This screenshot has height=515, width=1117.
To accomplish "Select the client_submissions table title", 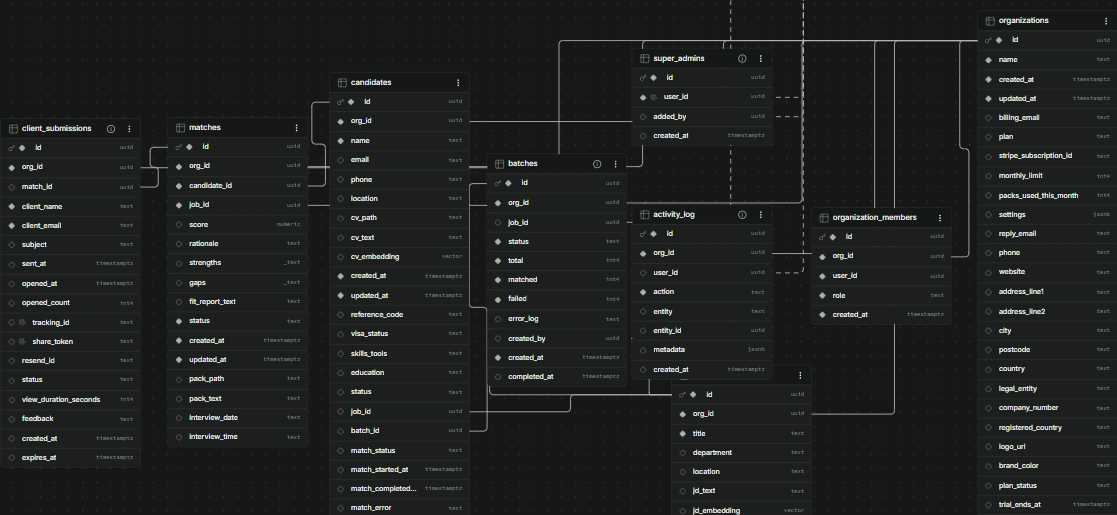I will pyautogui.click(x=57, y=129).
